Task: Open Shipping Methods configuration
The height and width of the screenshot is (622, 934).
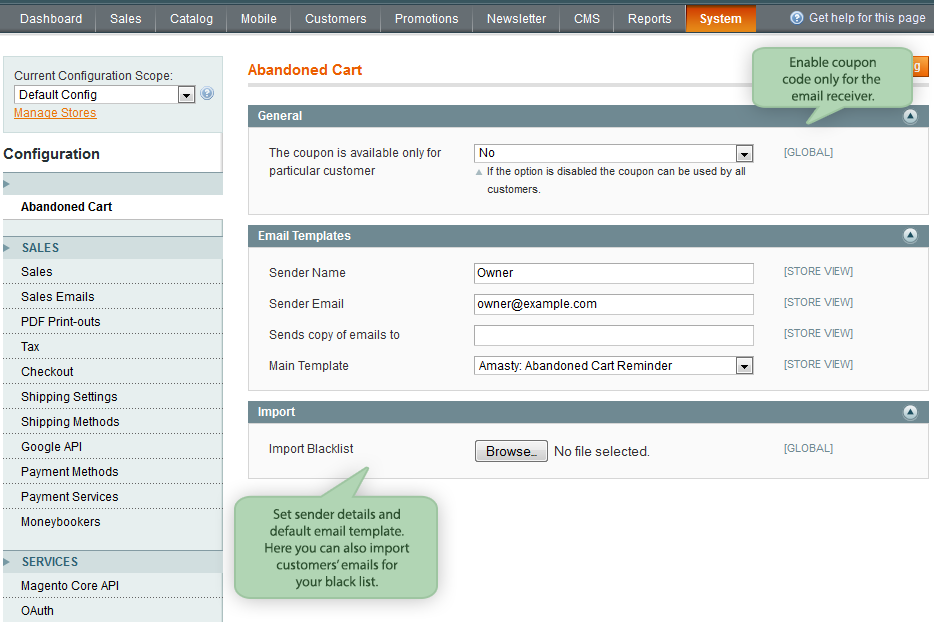Action: (x=113, y=422)
